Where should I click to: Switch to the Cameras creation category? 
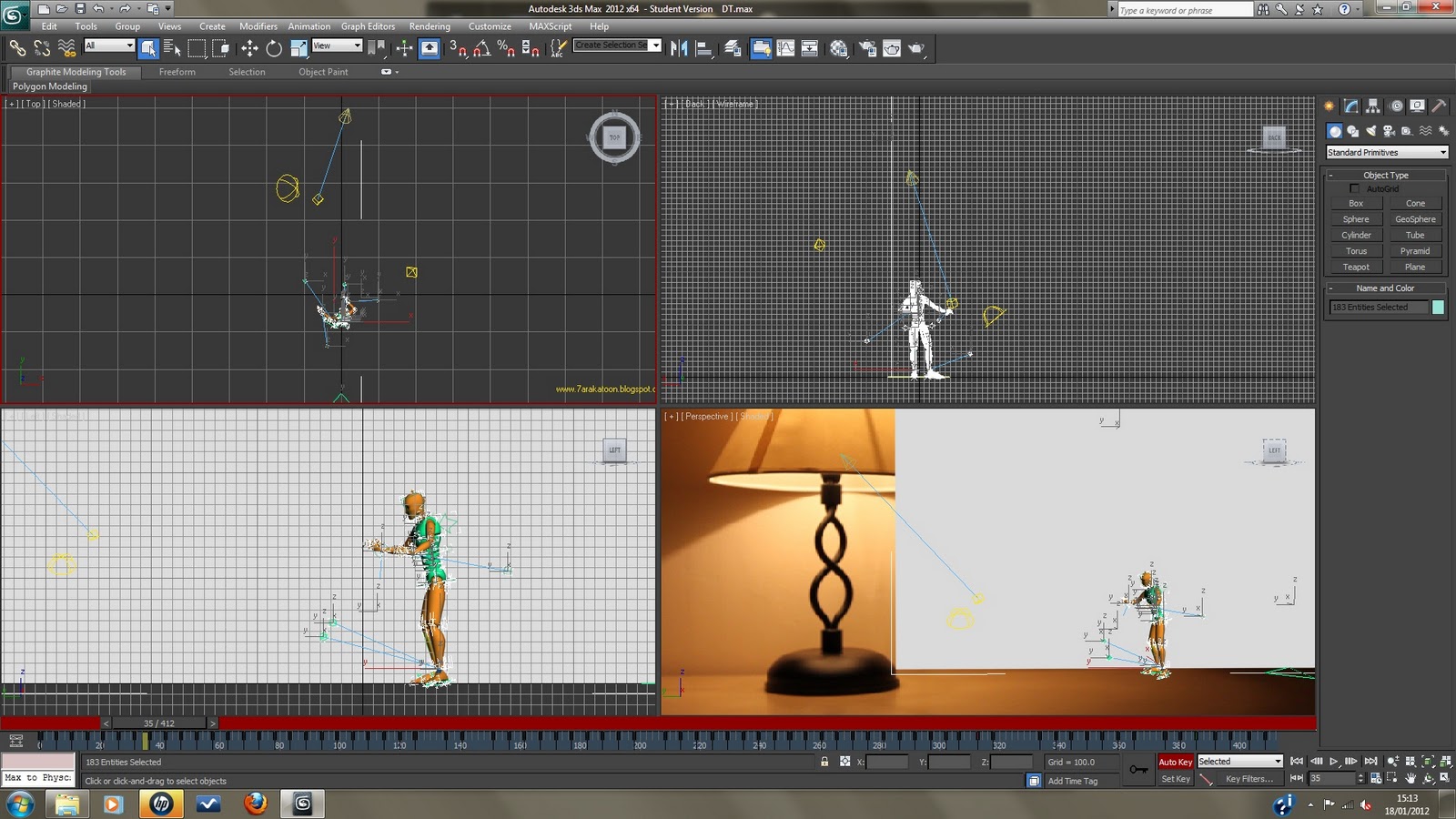1389,129
